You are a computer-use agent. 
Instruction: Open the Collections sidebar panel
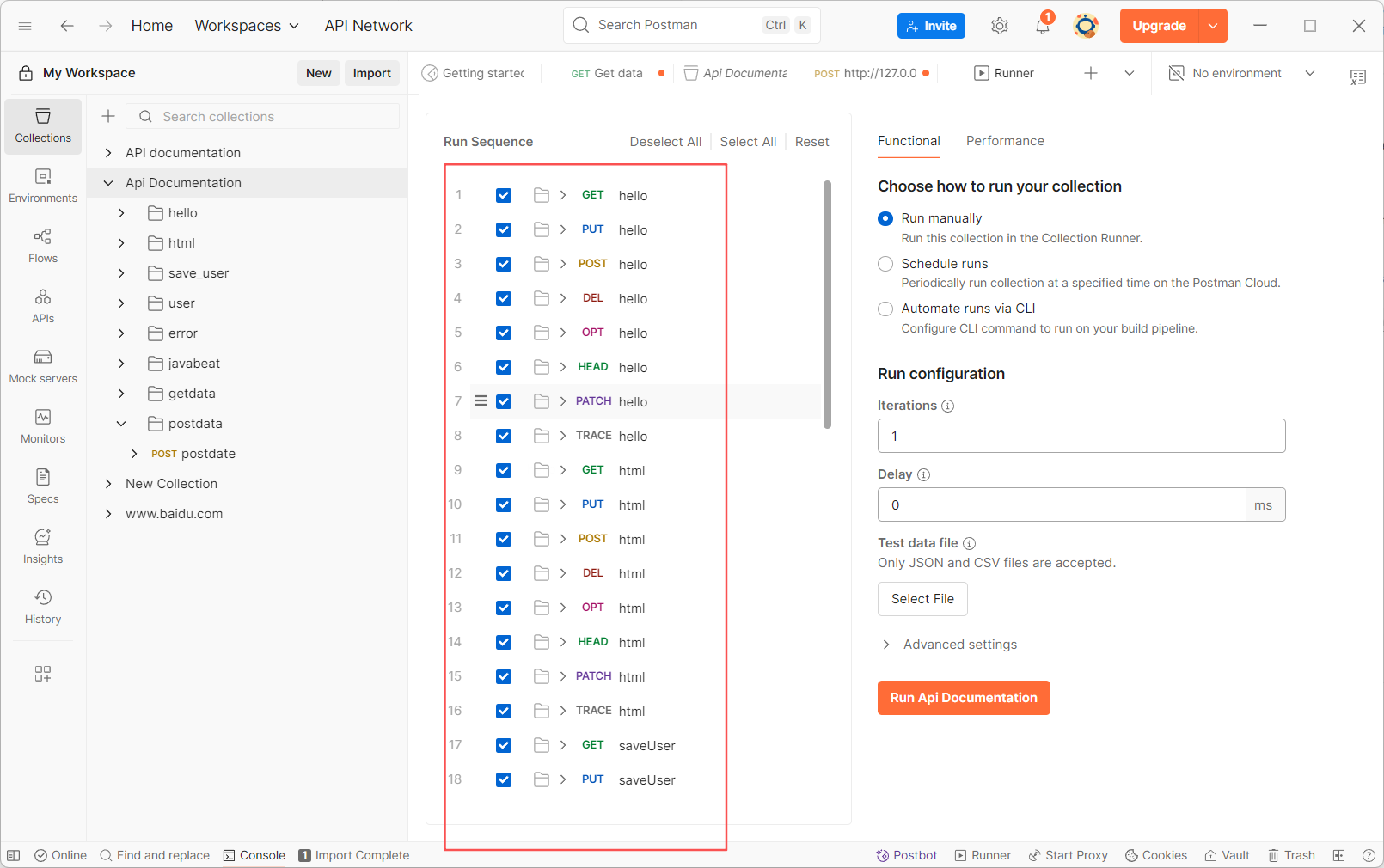pyautogui.click(x=43, y=126)
